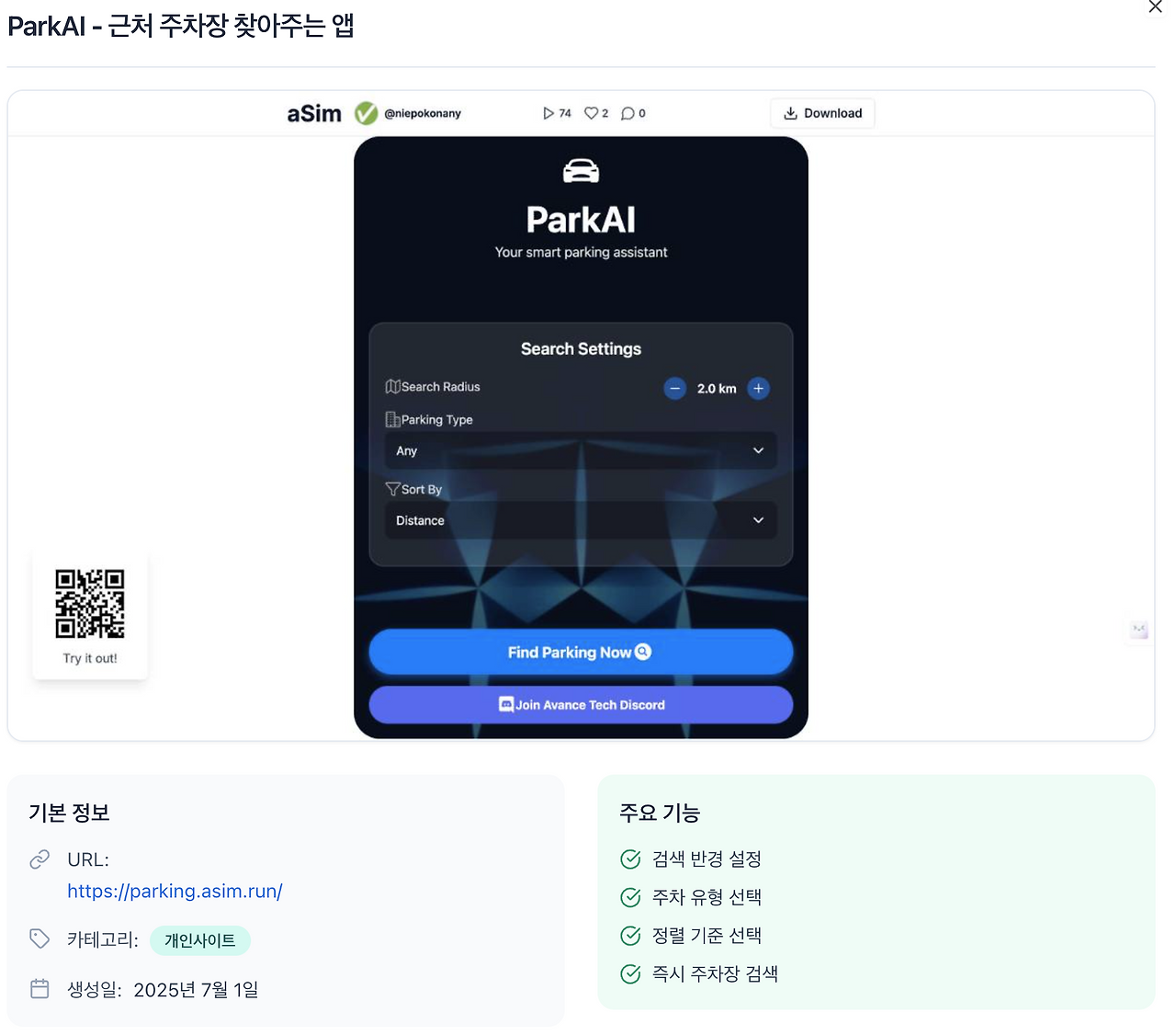Viewport: 1176px width, 1035px height.
Task: Open the parking.asim.run URL link
Action: (175, 891)
